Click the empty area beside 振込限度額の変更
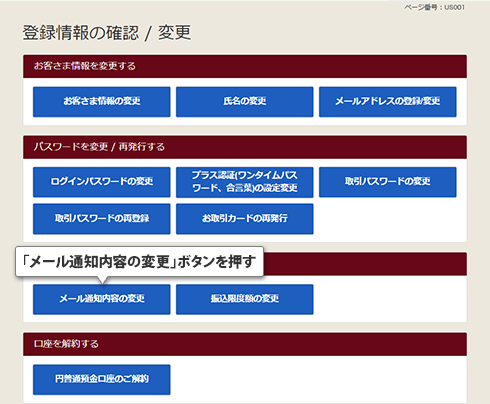The width and height of the screenshot is (490, 404). click(x=388, y=299)
